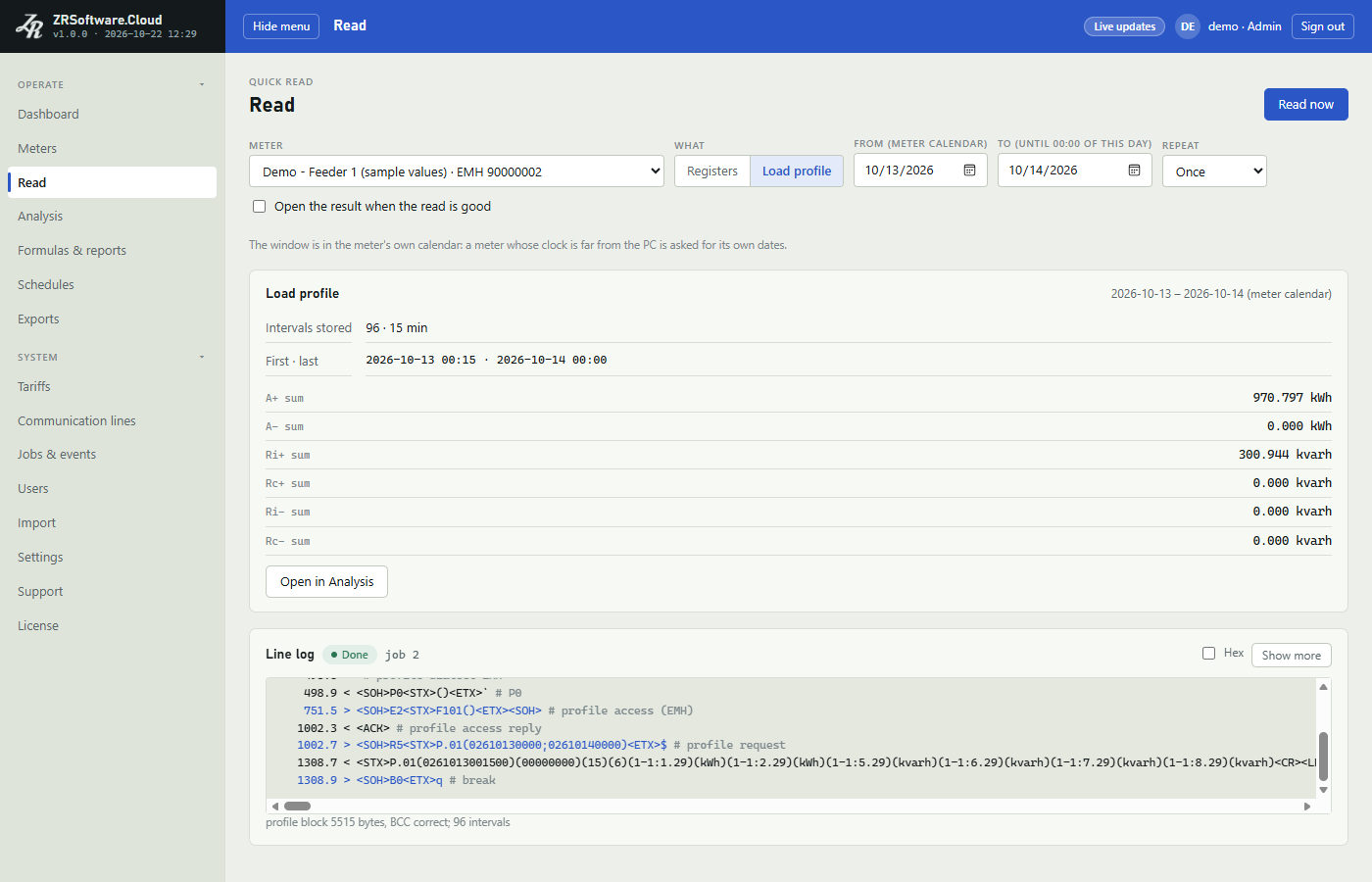Open Users in the sidebar
This screenshot has height=882, width=1372.
112,489
